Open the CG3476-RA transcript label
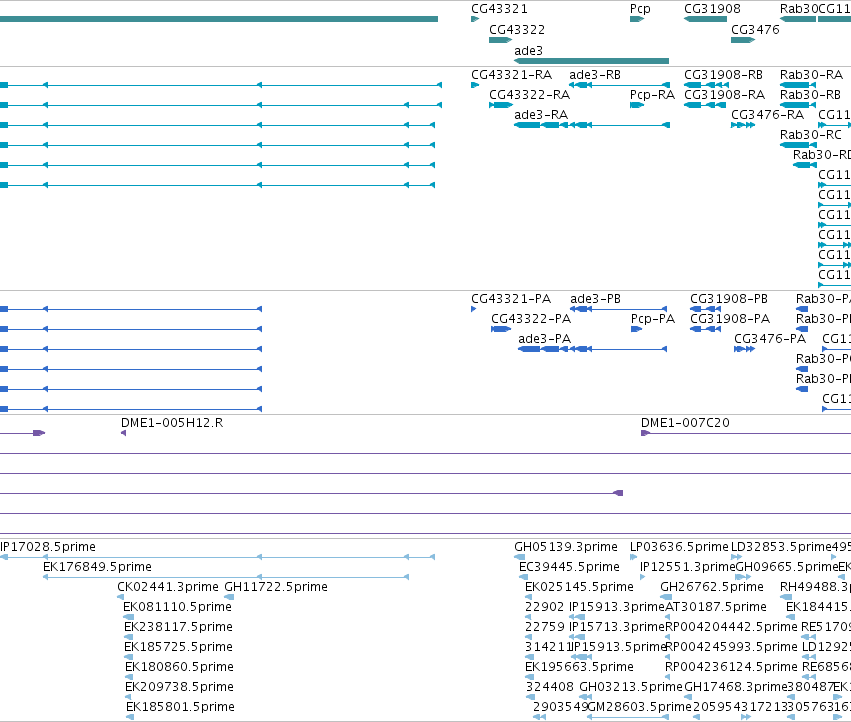 tap(767, 115)
